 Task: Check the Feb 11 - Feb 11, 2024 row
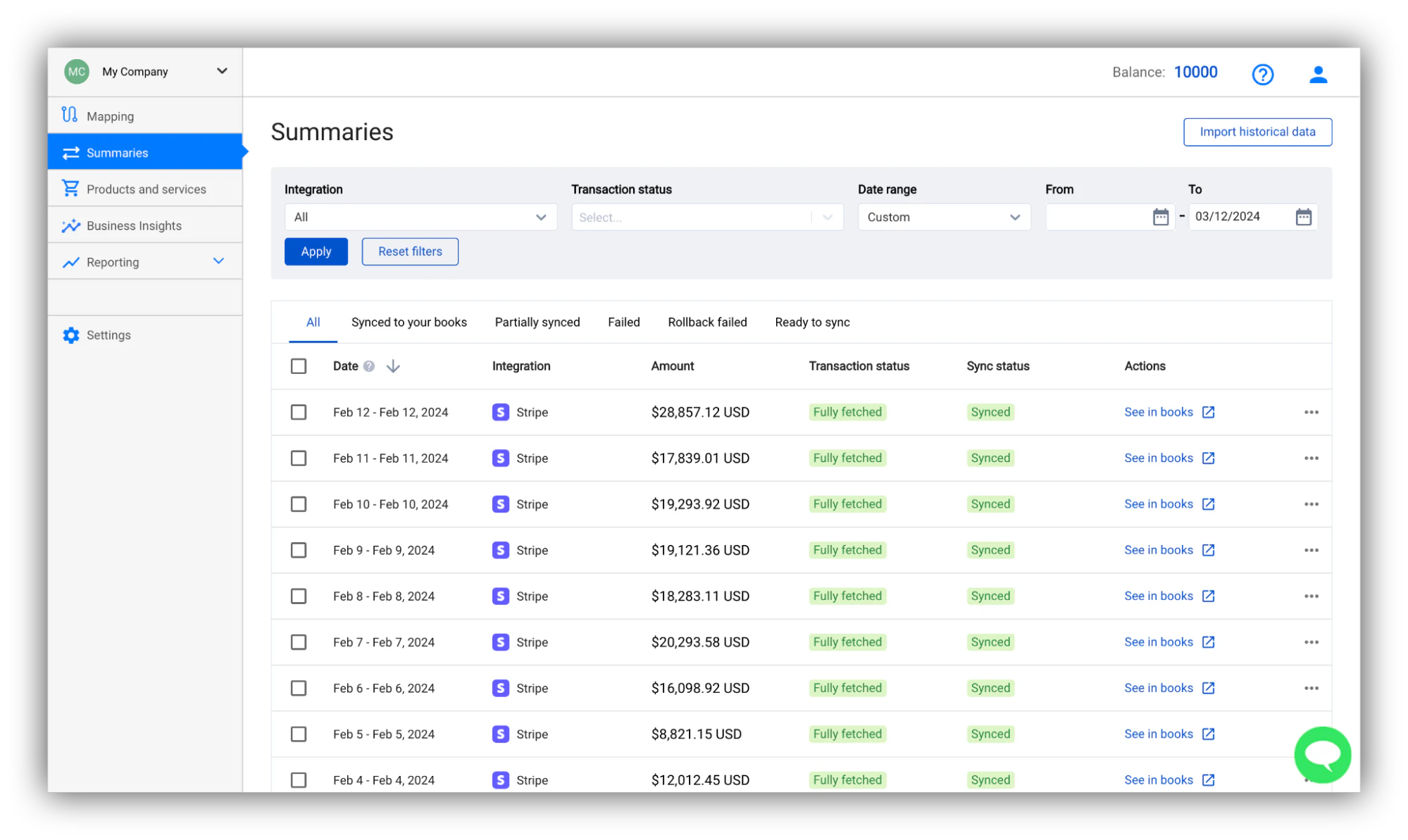point(299,458)
